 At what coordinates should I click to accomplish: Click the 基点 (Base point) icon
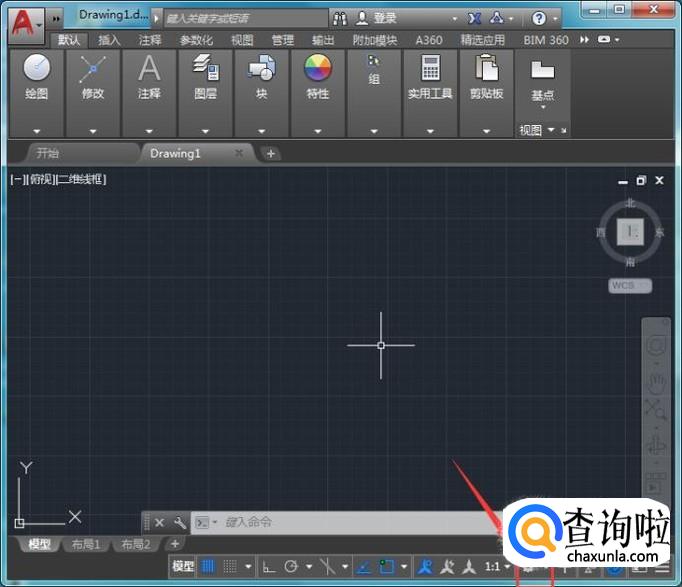[x=543, y=71]
